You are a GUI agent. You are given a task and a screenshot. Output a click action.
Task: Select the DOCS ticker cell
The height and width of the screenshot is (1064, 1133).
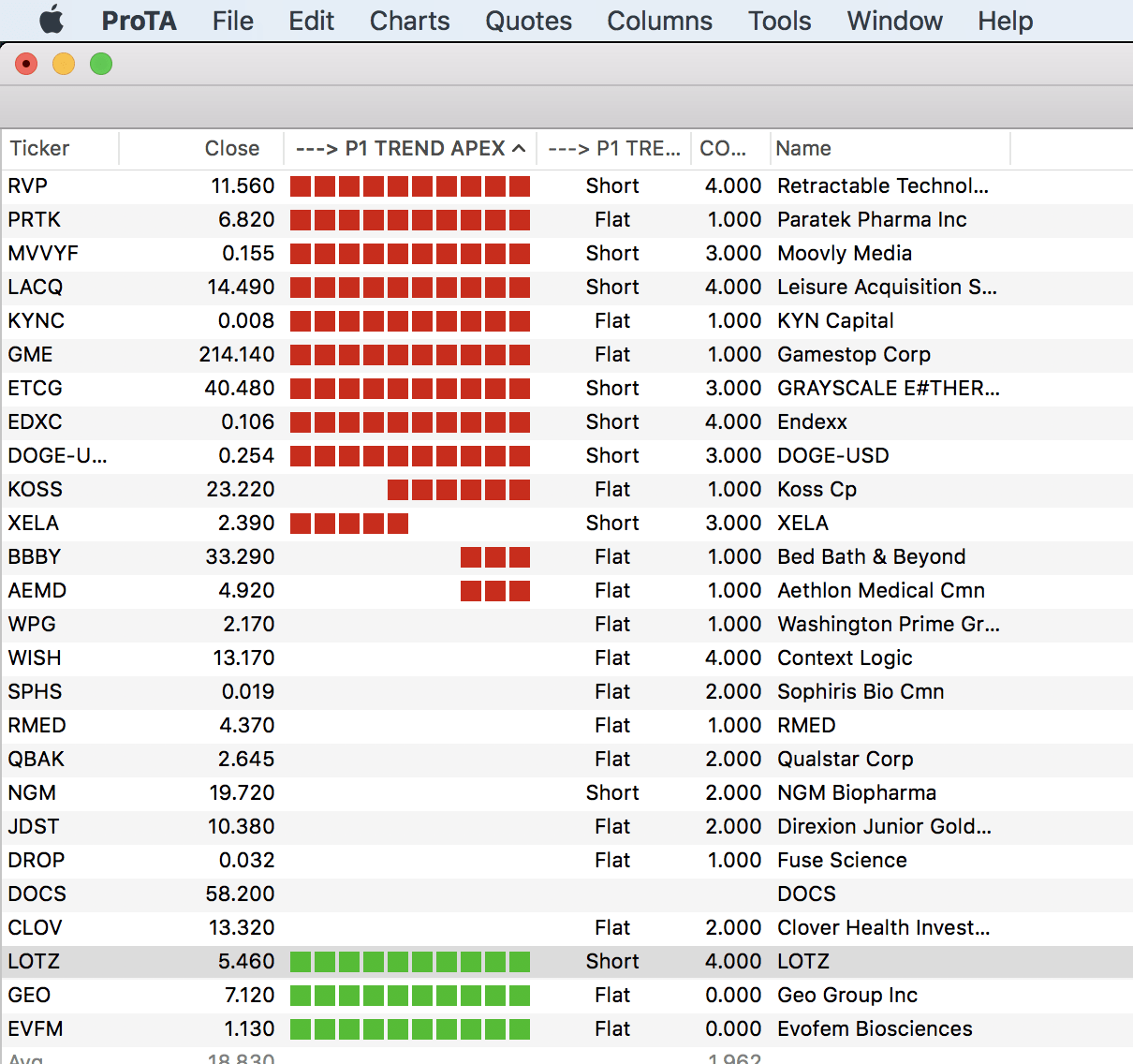click(x=37, y=894)
